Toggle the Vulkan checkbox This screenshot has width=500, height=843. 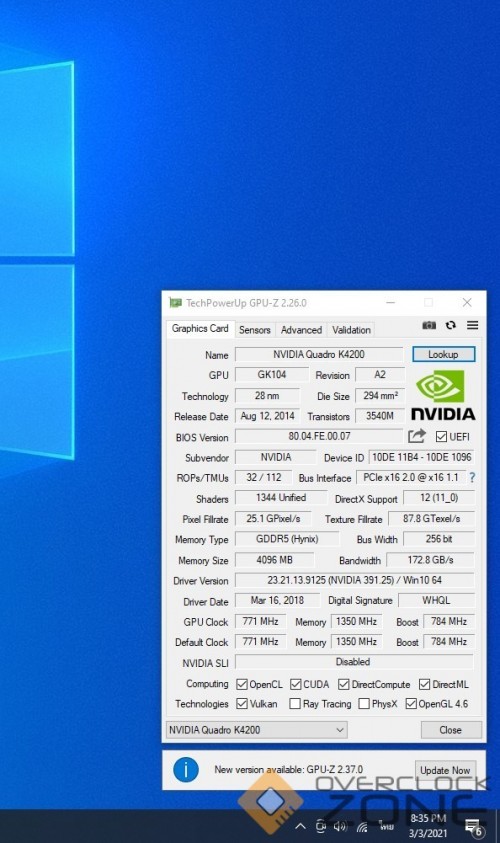[242, 704]
